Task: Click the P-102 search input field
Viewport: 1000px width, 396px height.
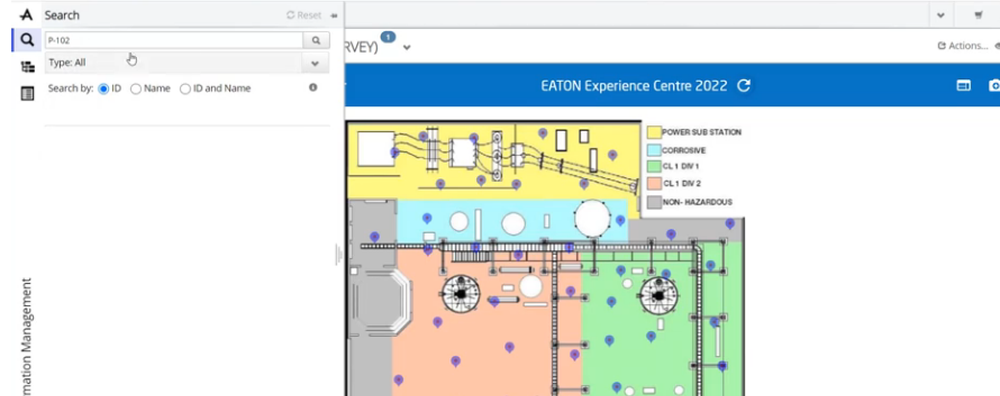Action: (174, 40)
